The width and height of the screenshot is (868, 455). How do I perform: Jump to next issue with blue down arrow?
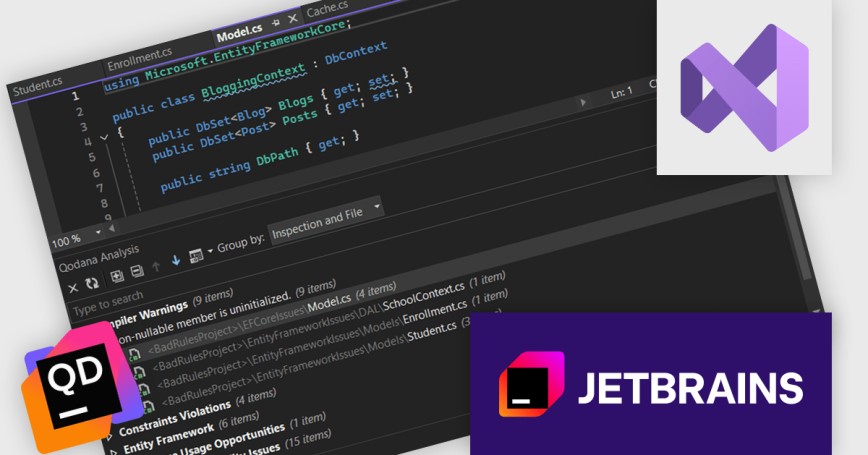point(176,260)
